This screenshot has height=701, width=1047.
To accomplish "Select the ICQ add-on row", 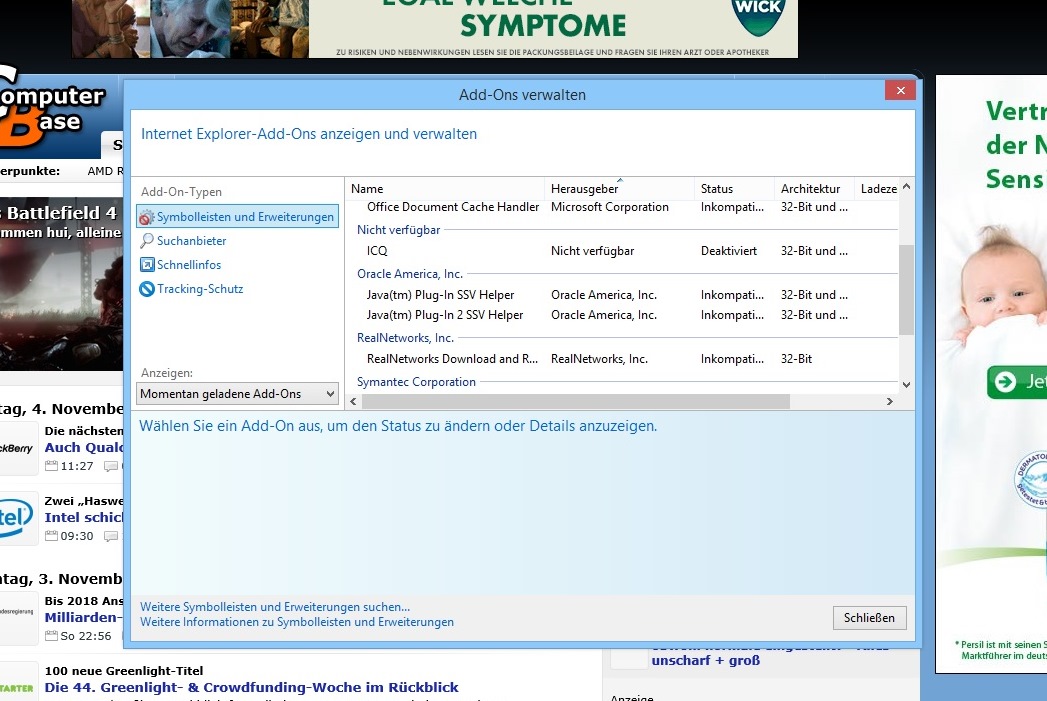I will 622,251.
